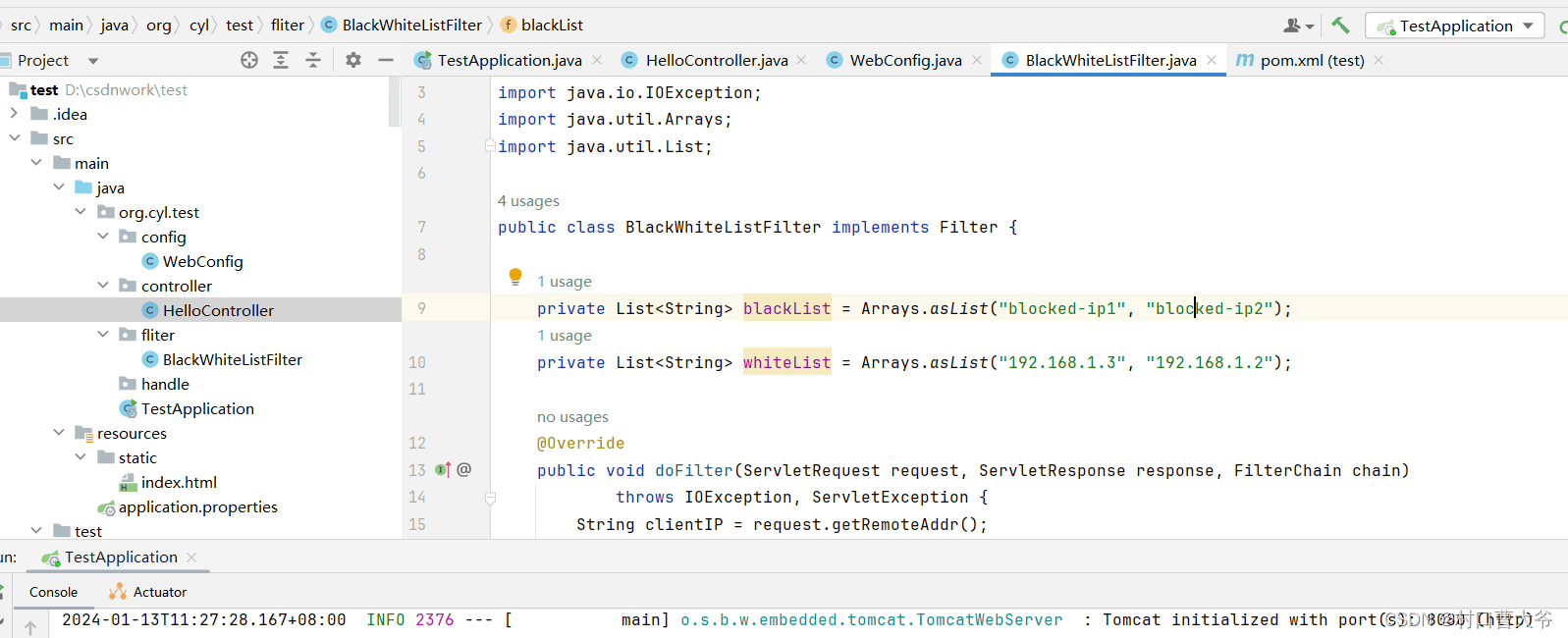This screenshot has width=1568, height=638.
Task: Click the Expand All icon in Project panel
Action: point(281,60)
